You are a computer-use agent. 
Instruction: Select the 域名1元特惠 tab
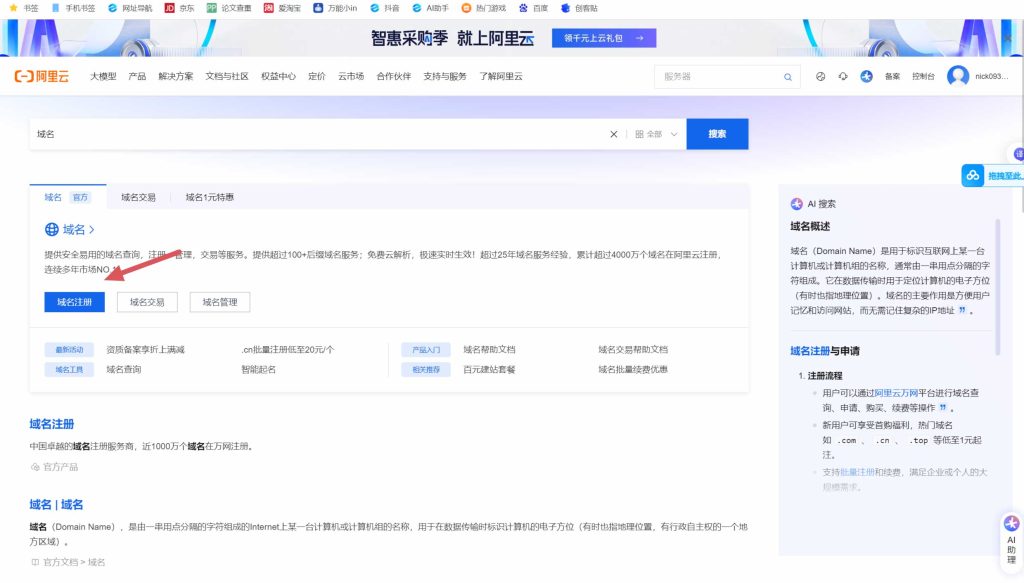209,198
